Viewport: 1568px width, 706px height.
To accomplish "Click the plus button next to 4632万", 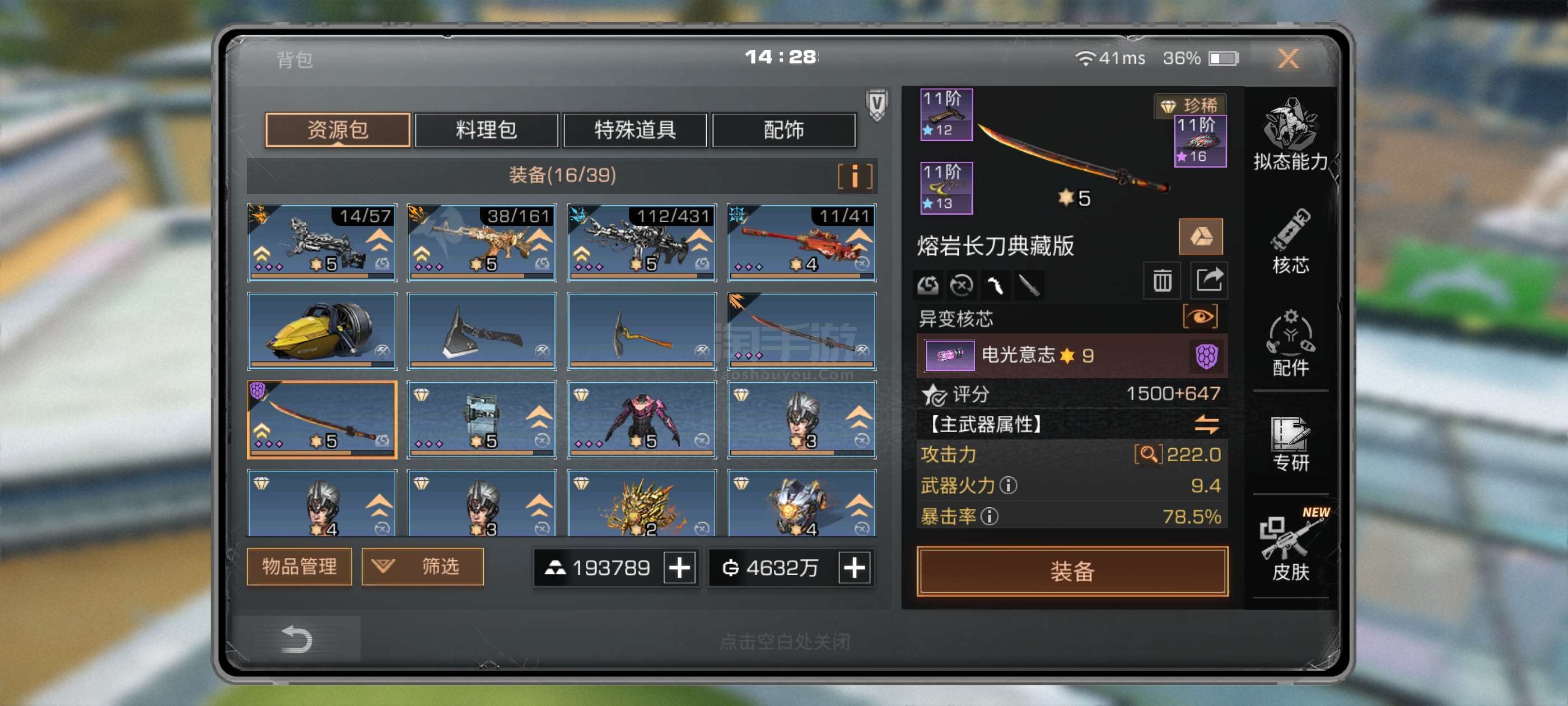I will tap(854, 568).
